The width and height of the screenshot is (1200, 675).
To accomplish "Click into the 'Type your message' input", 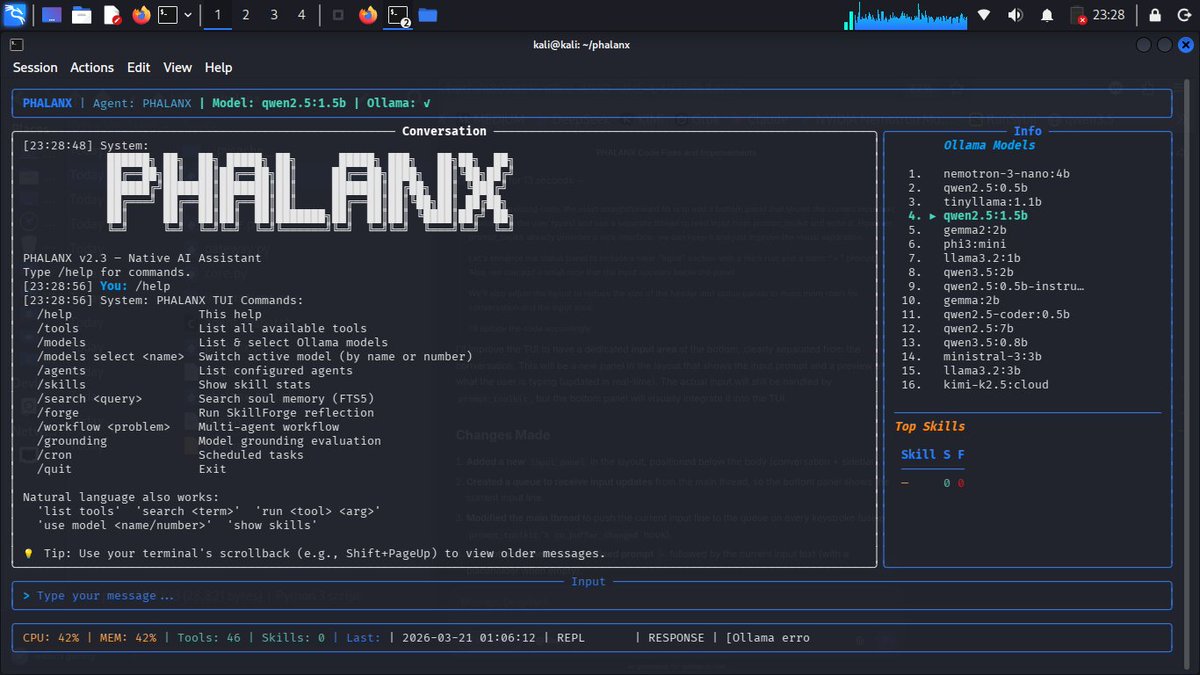I will click(x=591, y=595).
